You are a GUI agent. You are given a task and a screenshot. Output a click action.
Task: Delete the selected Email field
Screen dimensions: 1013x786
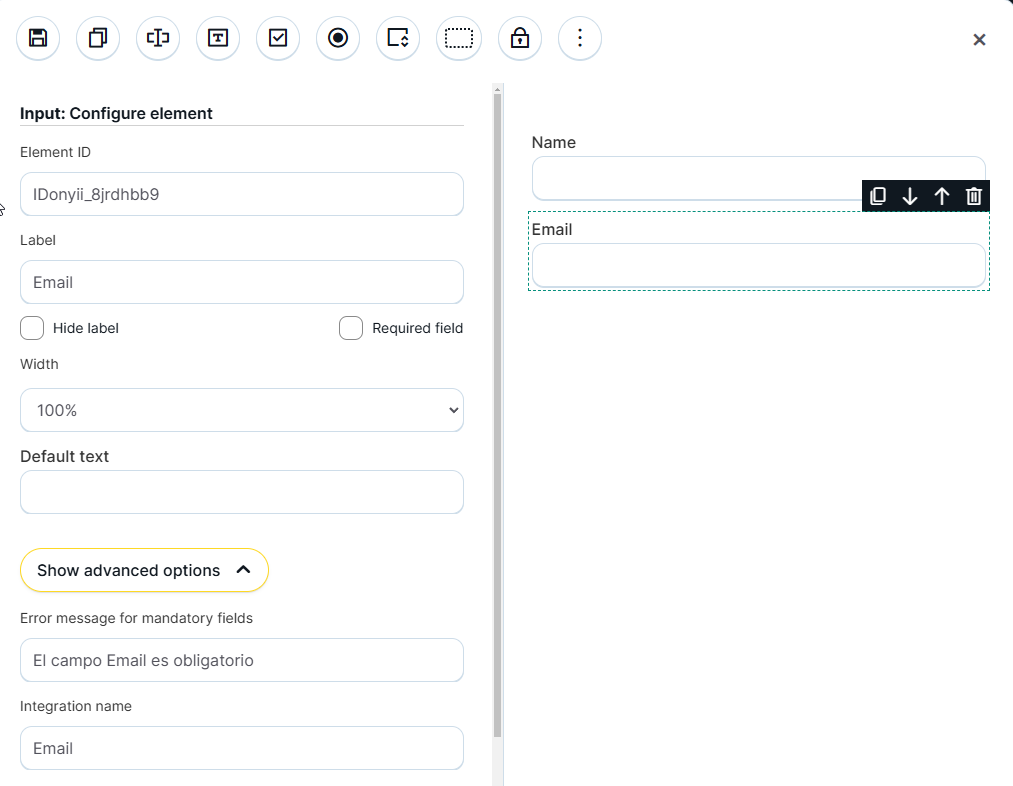tap(974, 196)
